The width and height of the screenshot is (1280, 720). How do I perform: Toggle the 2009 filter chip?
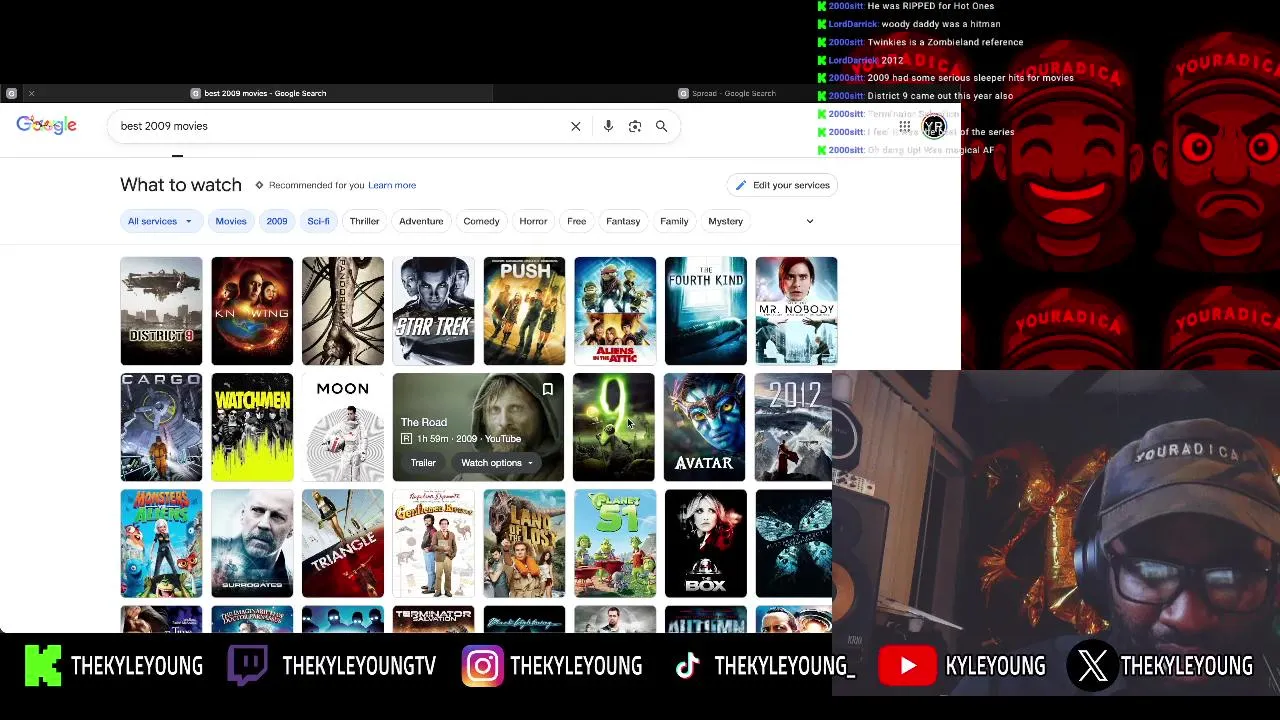(x=277, y=221)
